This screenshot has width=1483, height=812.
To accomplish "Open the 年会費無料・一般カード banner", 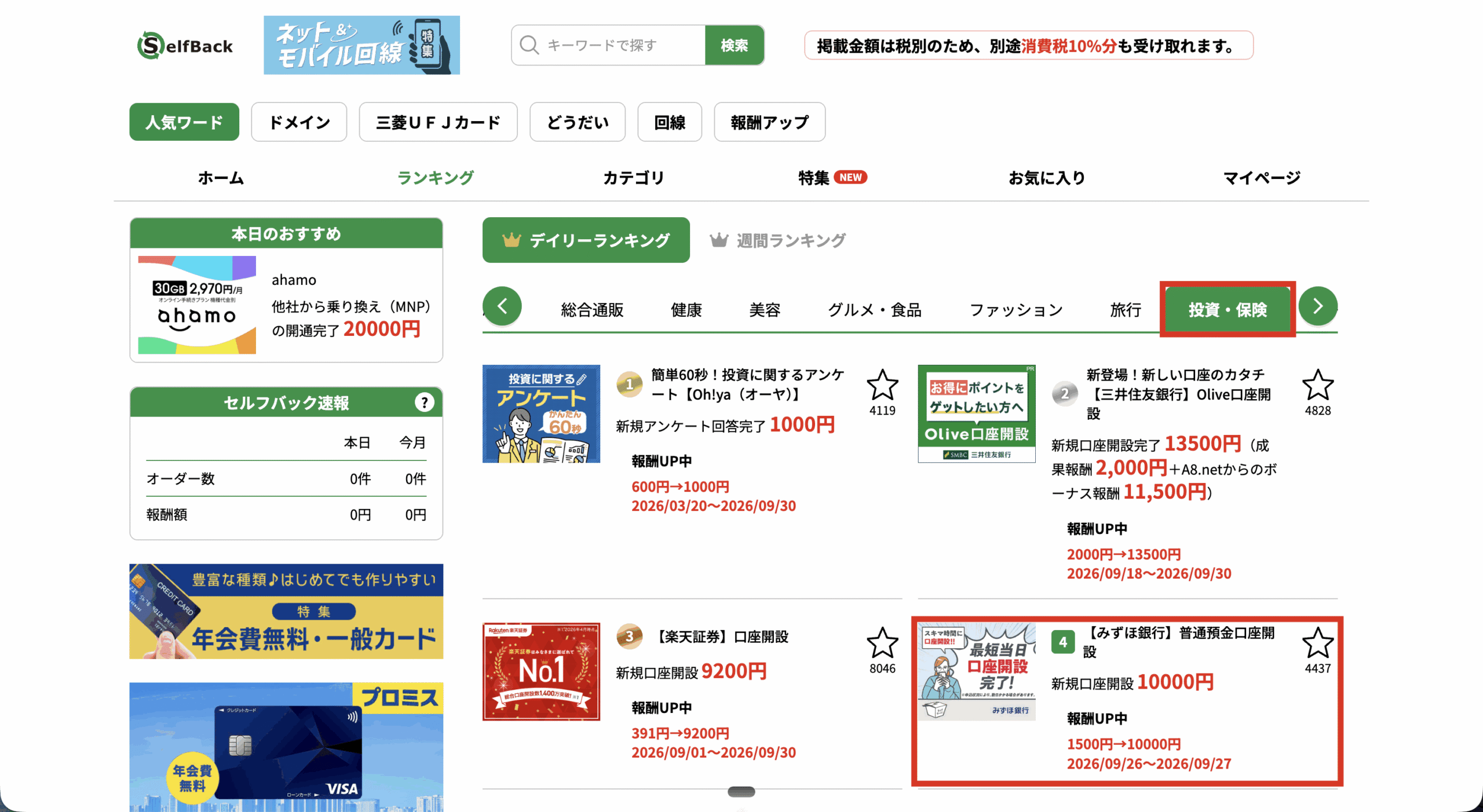I will pyautogui.click(x=286, y=611).
